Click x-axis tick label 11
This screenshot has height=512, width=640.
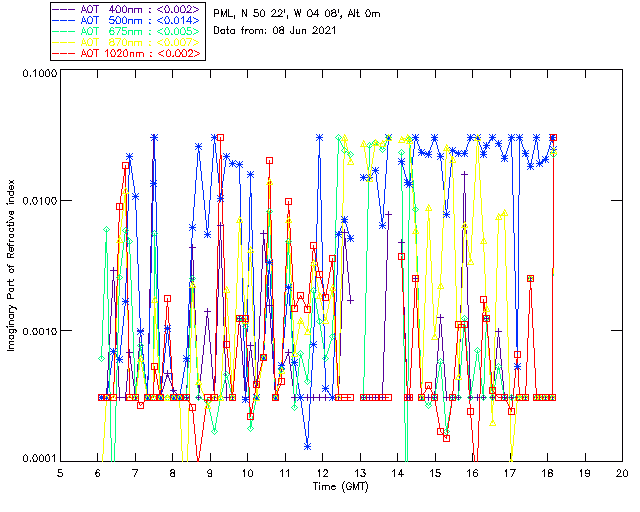285,473
